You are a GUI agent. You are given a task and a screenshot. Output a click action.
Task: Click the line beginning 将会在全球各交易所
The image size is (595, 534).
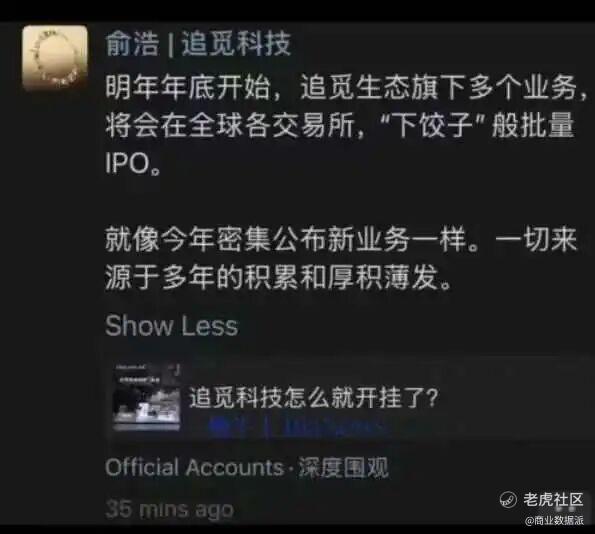[x=340, y=125]
